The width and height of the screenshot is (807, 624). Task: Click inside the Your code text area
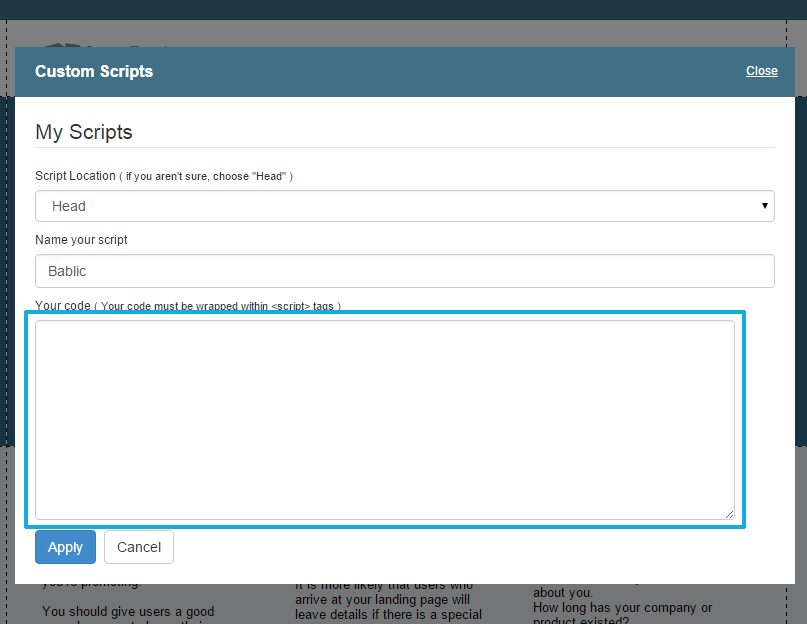[x=384, y=419]
